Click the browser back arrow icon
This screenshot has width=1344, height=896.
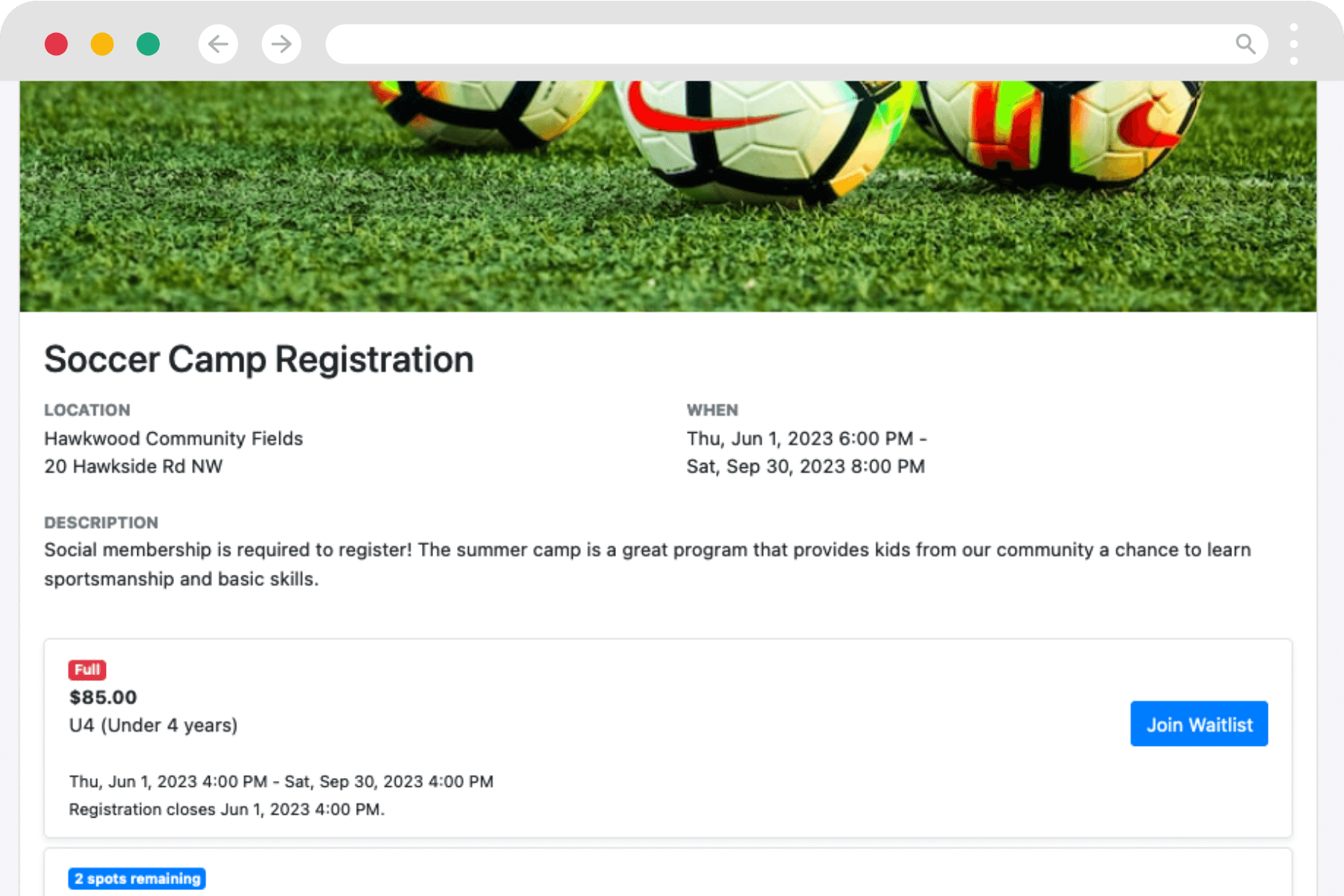point(218,44)
